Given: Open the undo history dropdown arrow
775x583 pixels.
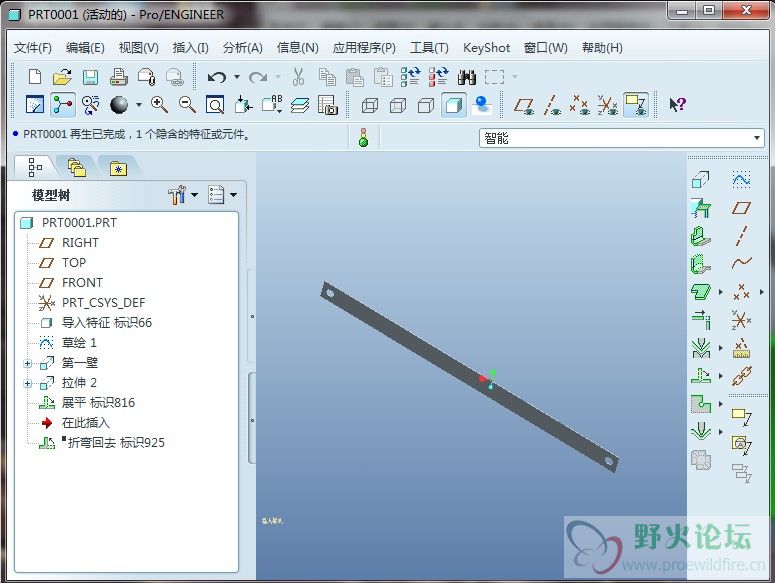Looking at the screenshot, I should pyautogui.click(x=237, y=77).
